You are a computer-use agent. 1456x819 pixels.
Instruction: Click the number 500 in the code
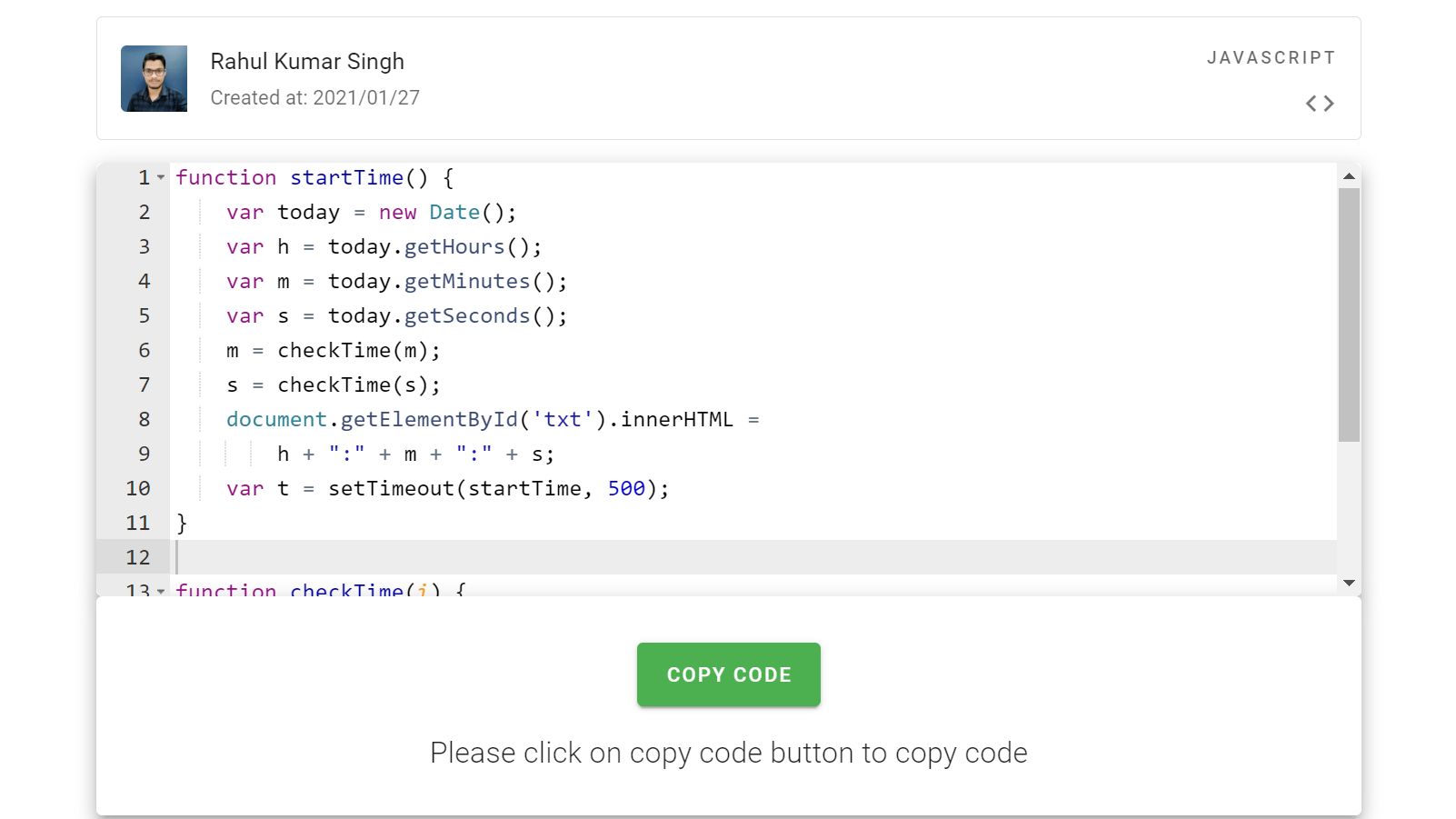[x=626, y=488]
